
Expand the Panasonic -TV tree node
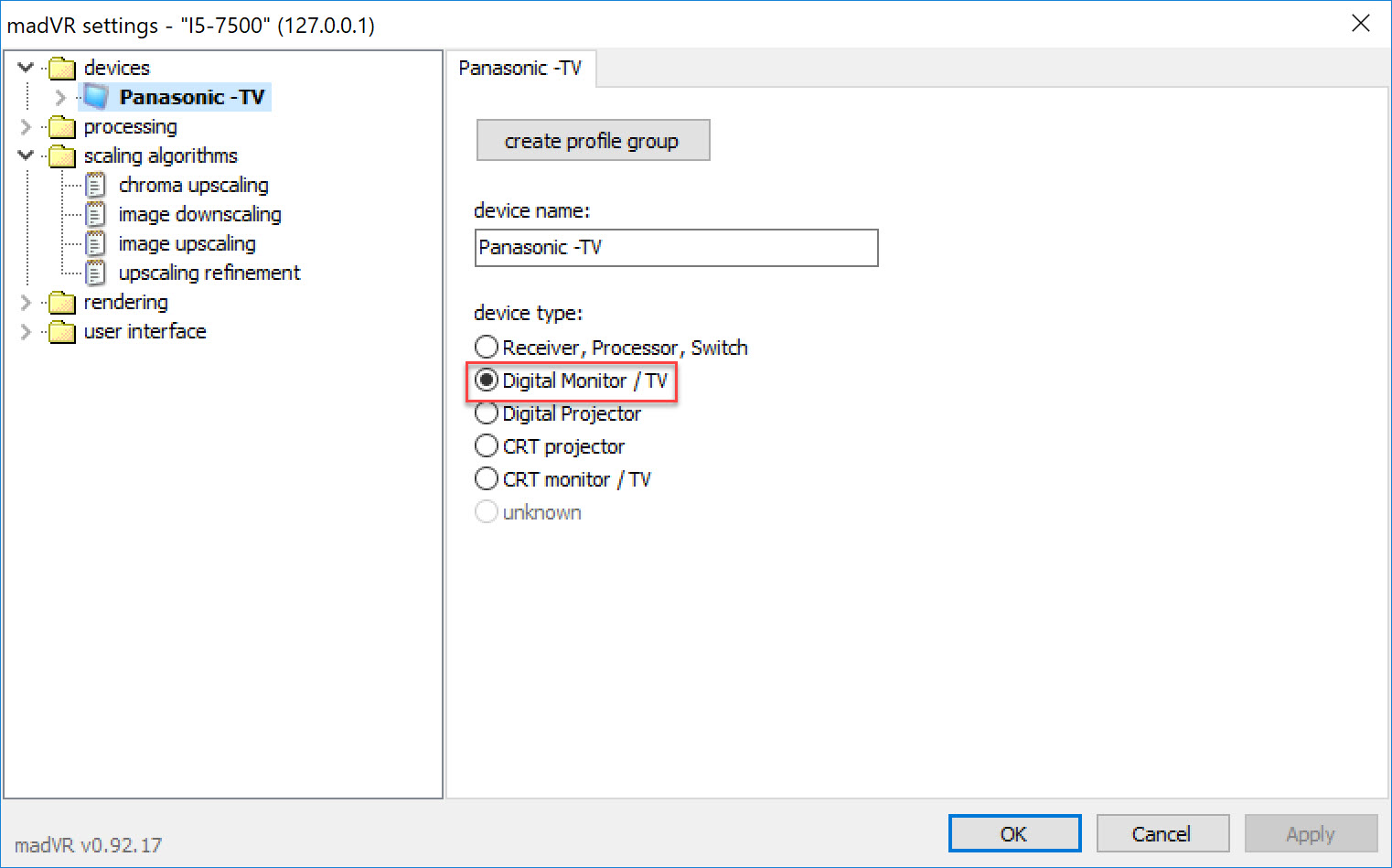(x=60, y=97)
